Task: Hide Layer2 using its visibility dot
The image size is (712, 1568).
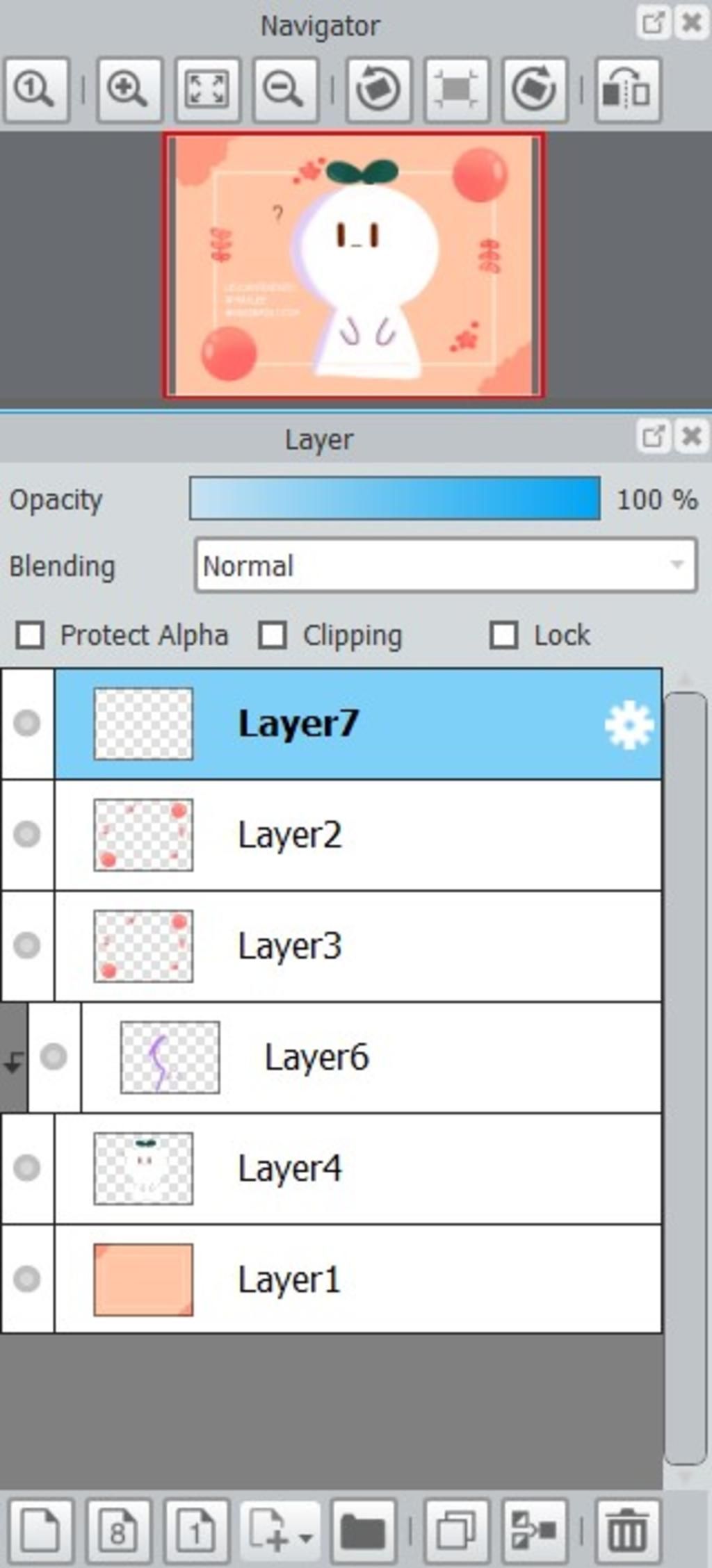Action: tap(27, 834)
